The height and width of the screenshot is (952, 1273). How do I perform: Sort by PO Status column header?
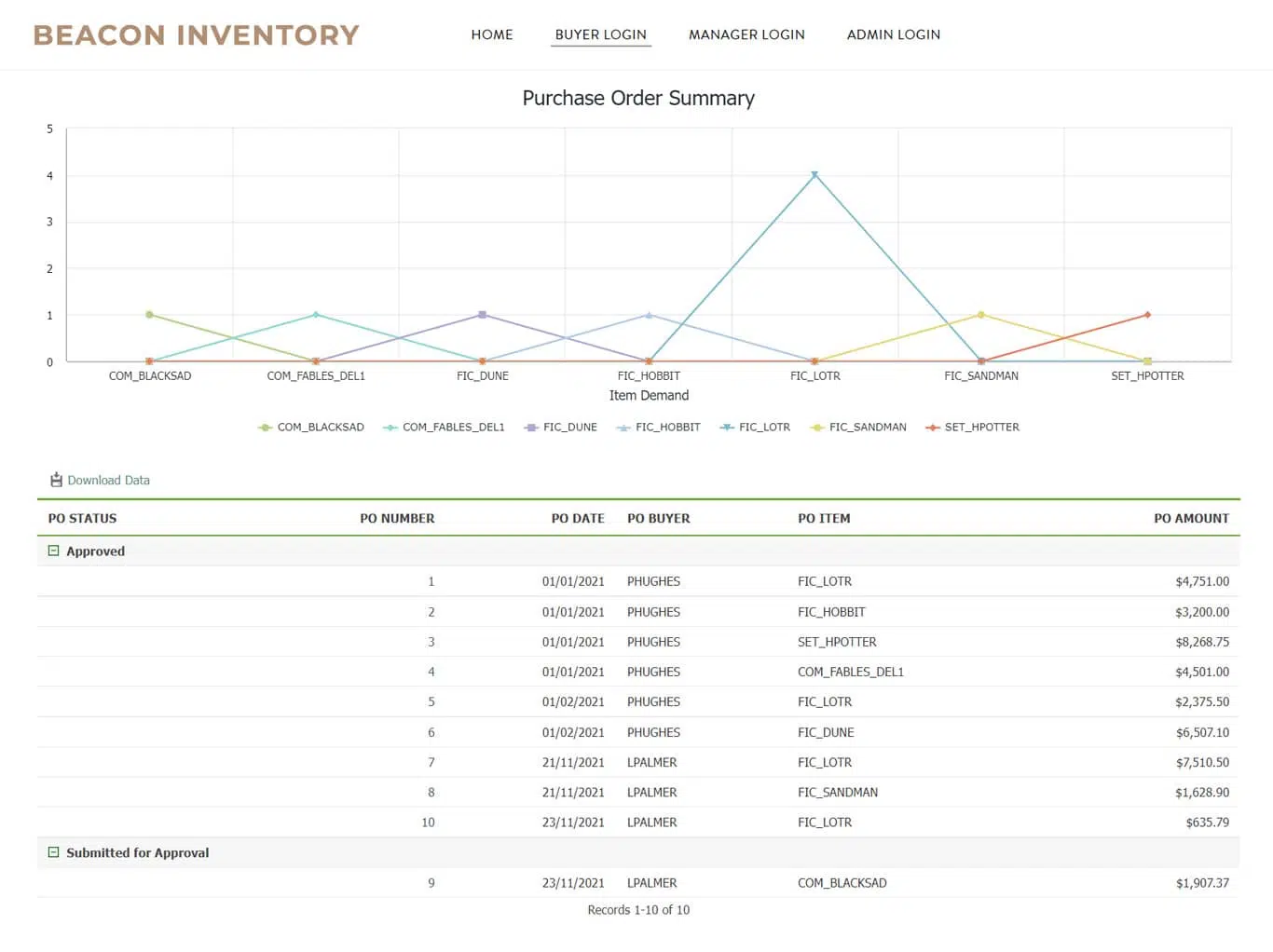(83, 518)
